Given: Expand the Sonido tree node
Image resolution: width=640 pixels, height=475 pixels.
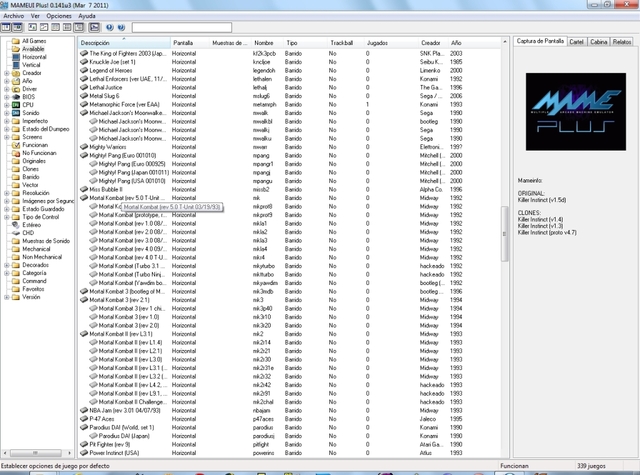Looking at the screenshot, I should [7, 113].
